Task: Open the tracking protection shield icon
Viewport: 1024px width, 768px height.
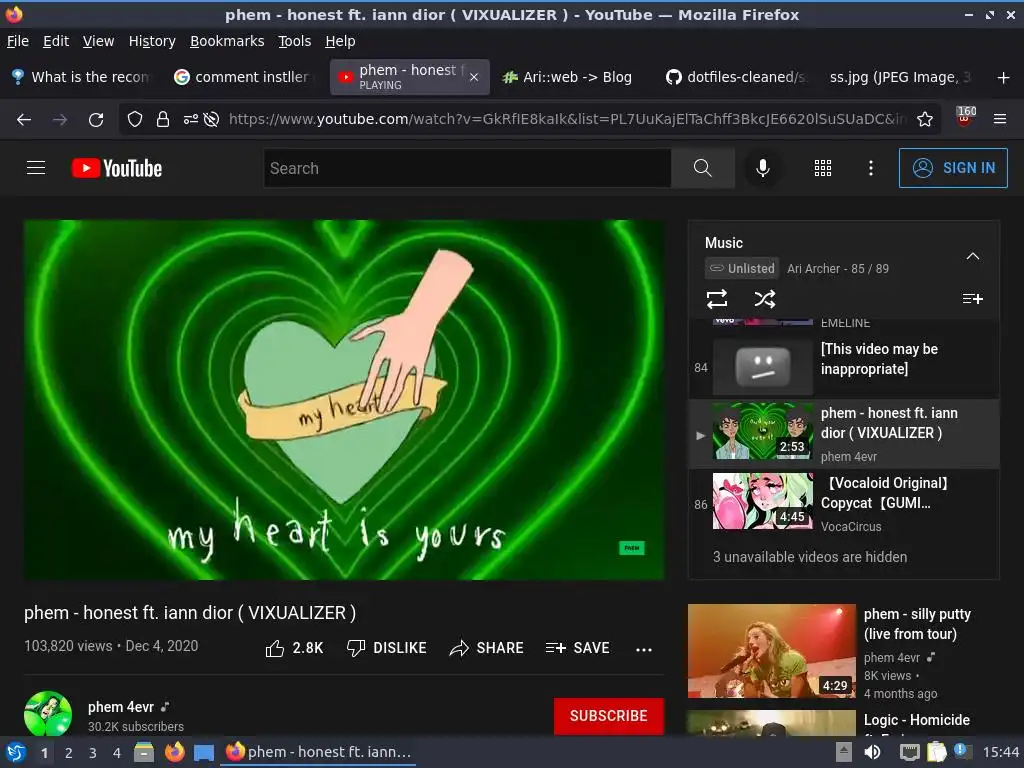Action: [x=135, y=120]
